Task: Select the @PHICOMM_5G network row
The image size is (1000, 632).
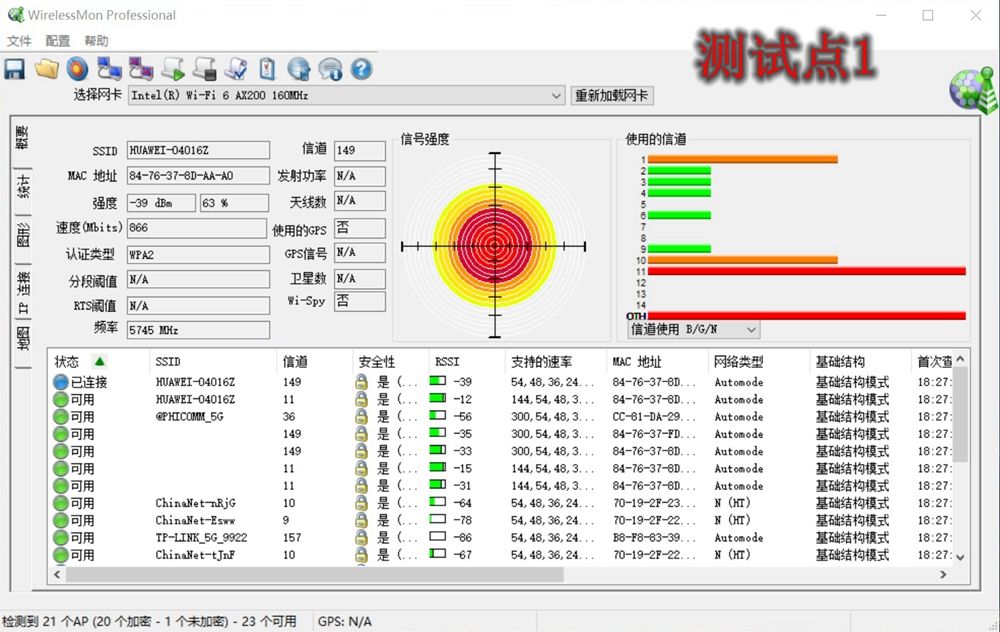Action: (501, 416)
